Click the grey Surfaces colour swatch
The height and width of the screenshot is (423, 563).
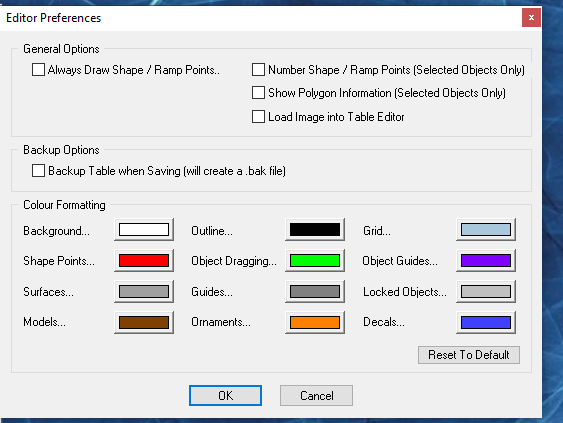pyautogui.click(x=144, y=291)
